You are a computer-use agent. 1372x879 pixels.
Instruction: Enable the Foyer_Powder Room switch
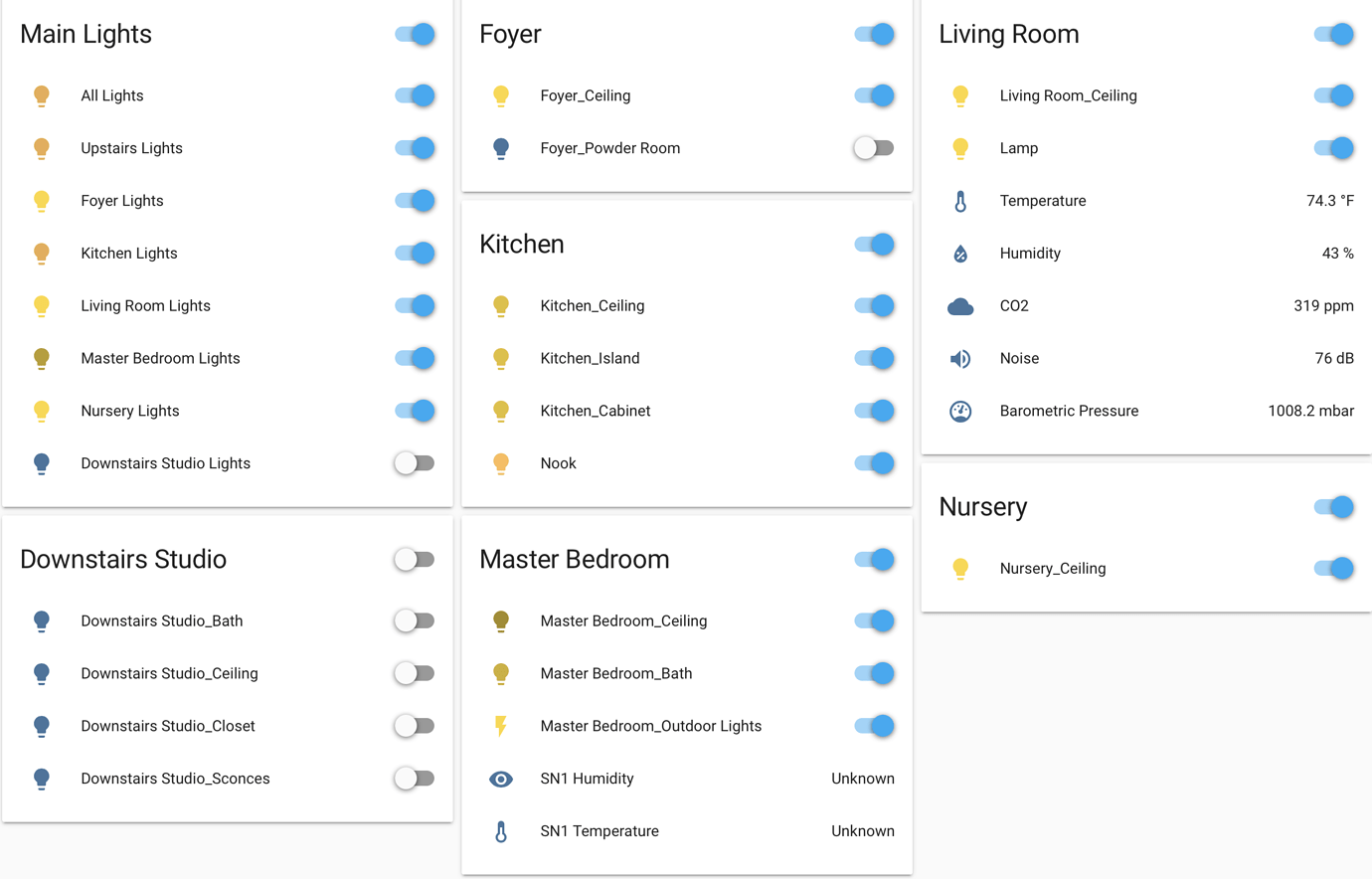873,147
